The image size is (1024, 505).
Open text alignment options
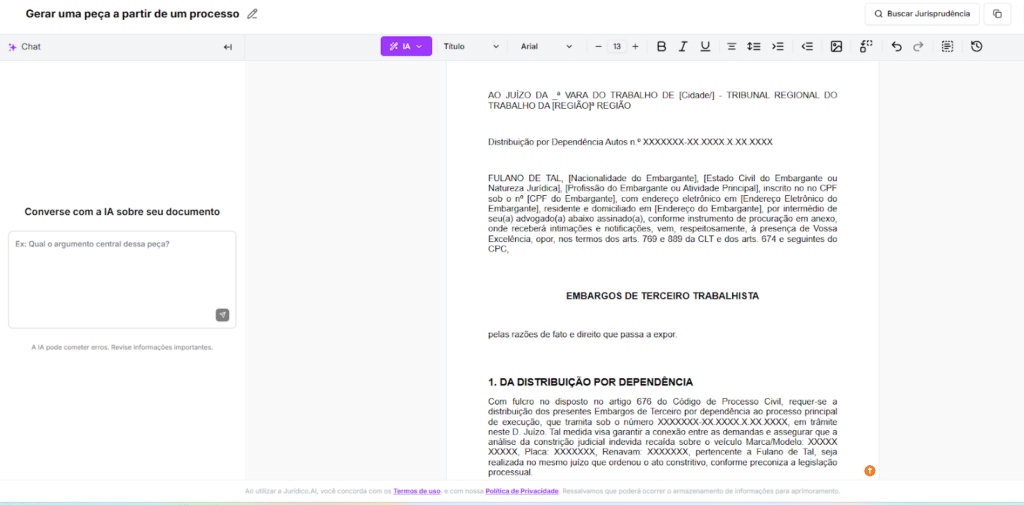(732, 46)
